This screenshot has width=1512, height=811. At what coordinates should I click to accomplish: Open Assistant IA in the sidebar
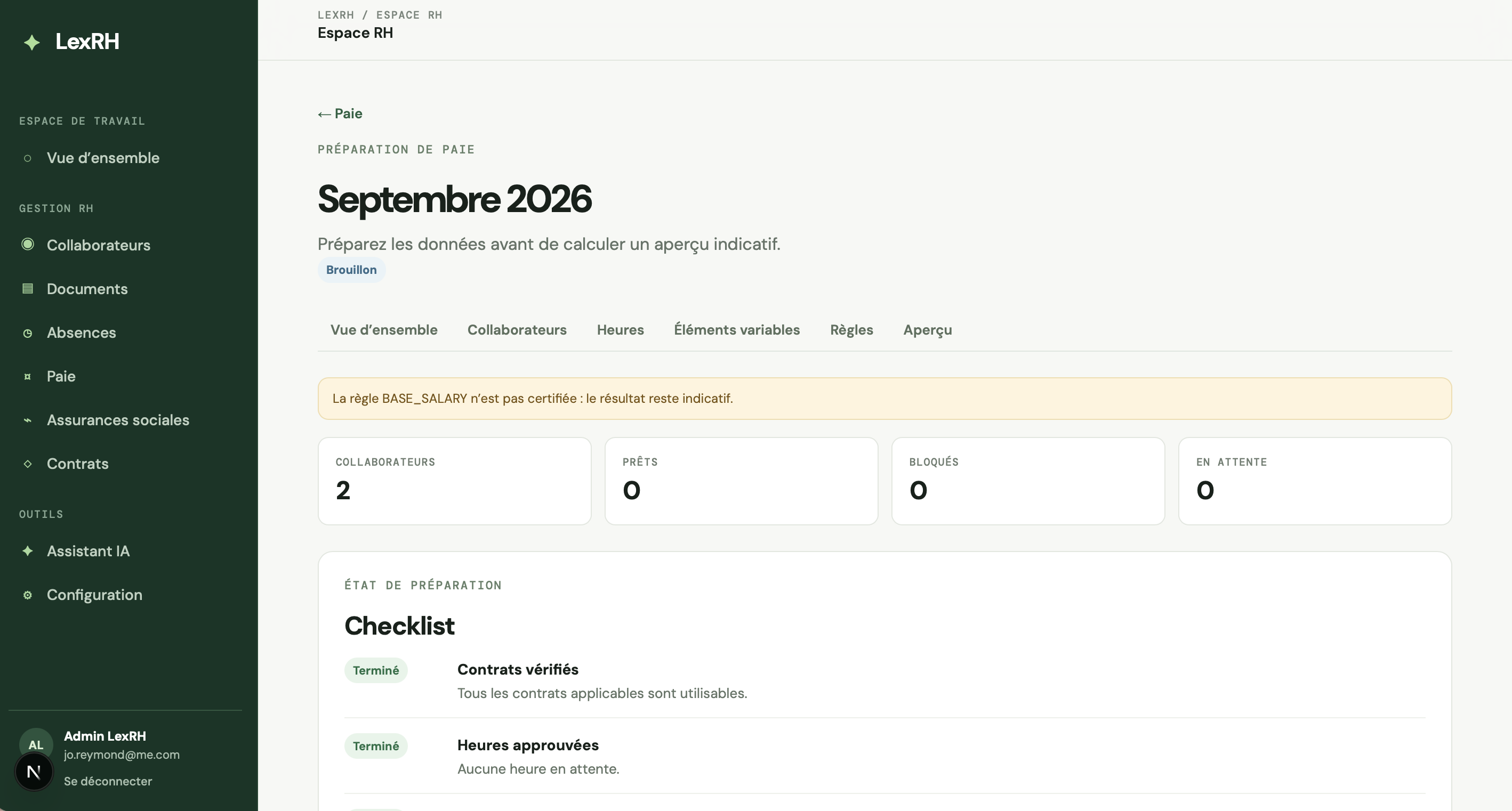pyautogui.click(x=88, y=551)
